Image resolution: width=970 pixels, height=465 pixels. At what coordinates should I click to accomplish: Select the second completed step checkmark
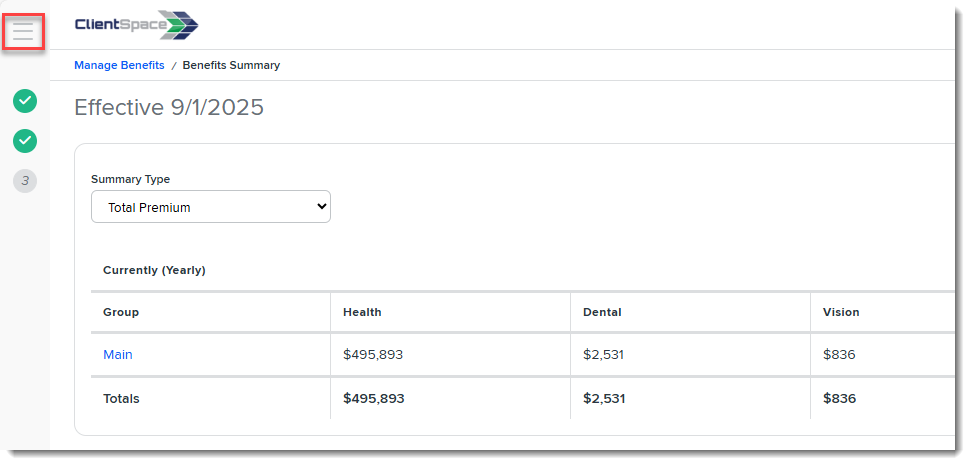(x=25, y=141)
